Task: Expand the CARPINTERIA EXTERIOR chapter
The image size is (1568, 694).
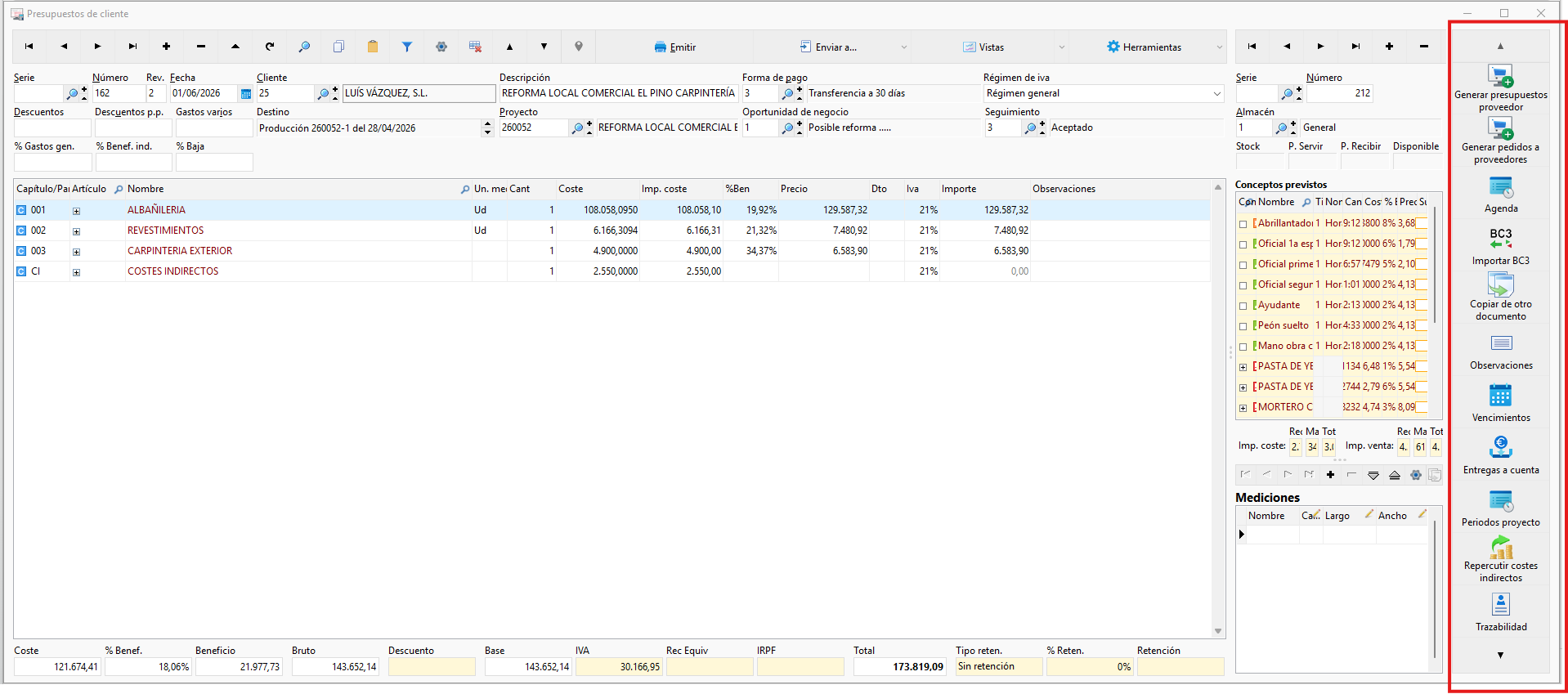Action: pos(76,252)
